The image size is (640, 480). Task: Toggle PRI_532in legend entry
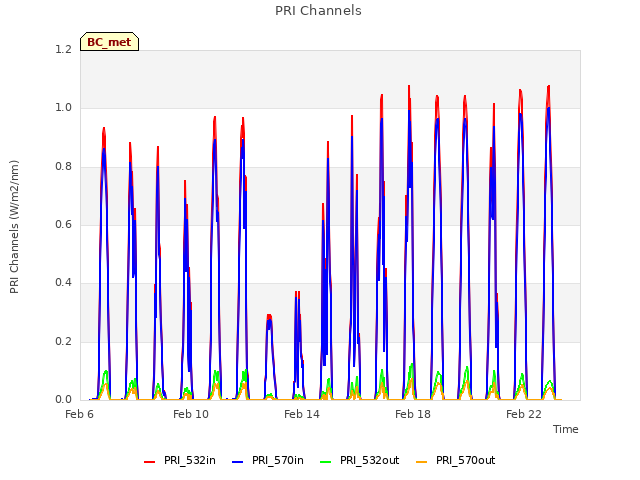point(180,460)
